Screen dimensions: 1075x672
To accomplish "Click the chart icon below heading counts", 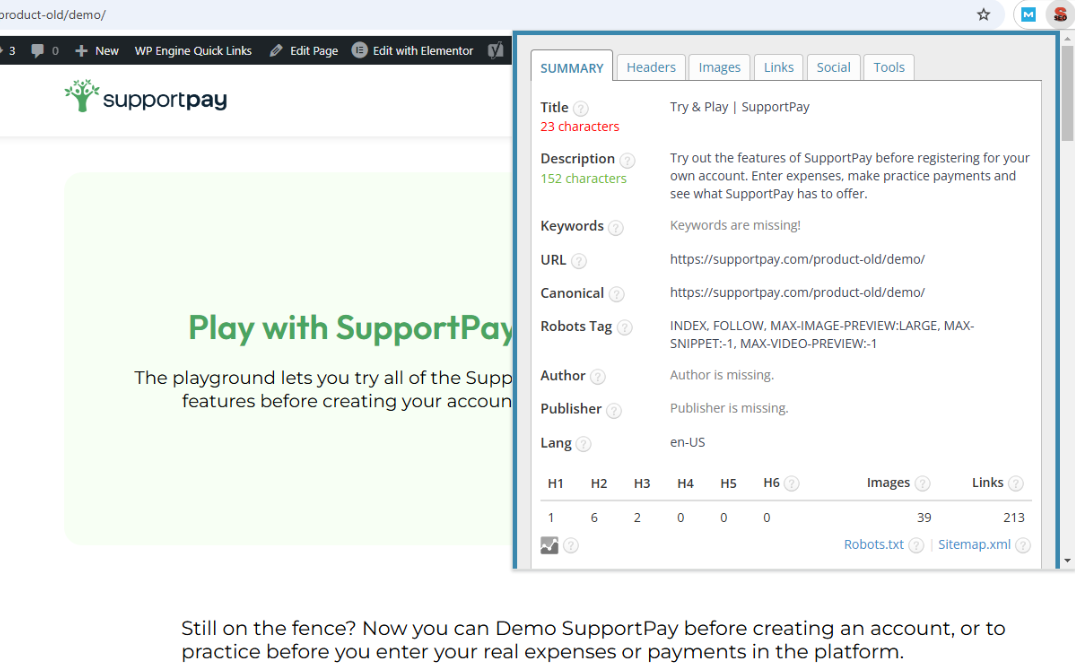I will point(549,545).
